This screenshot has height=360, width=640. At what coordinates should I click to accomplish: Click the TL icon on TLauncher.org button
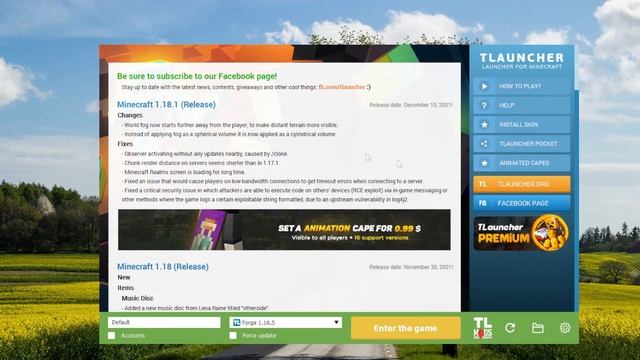482,184
